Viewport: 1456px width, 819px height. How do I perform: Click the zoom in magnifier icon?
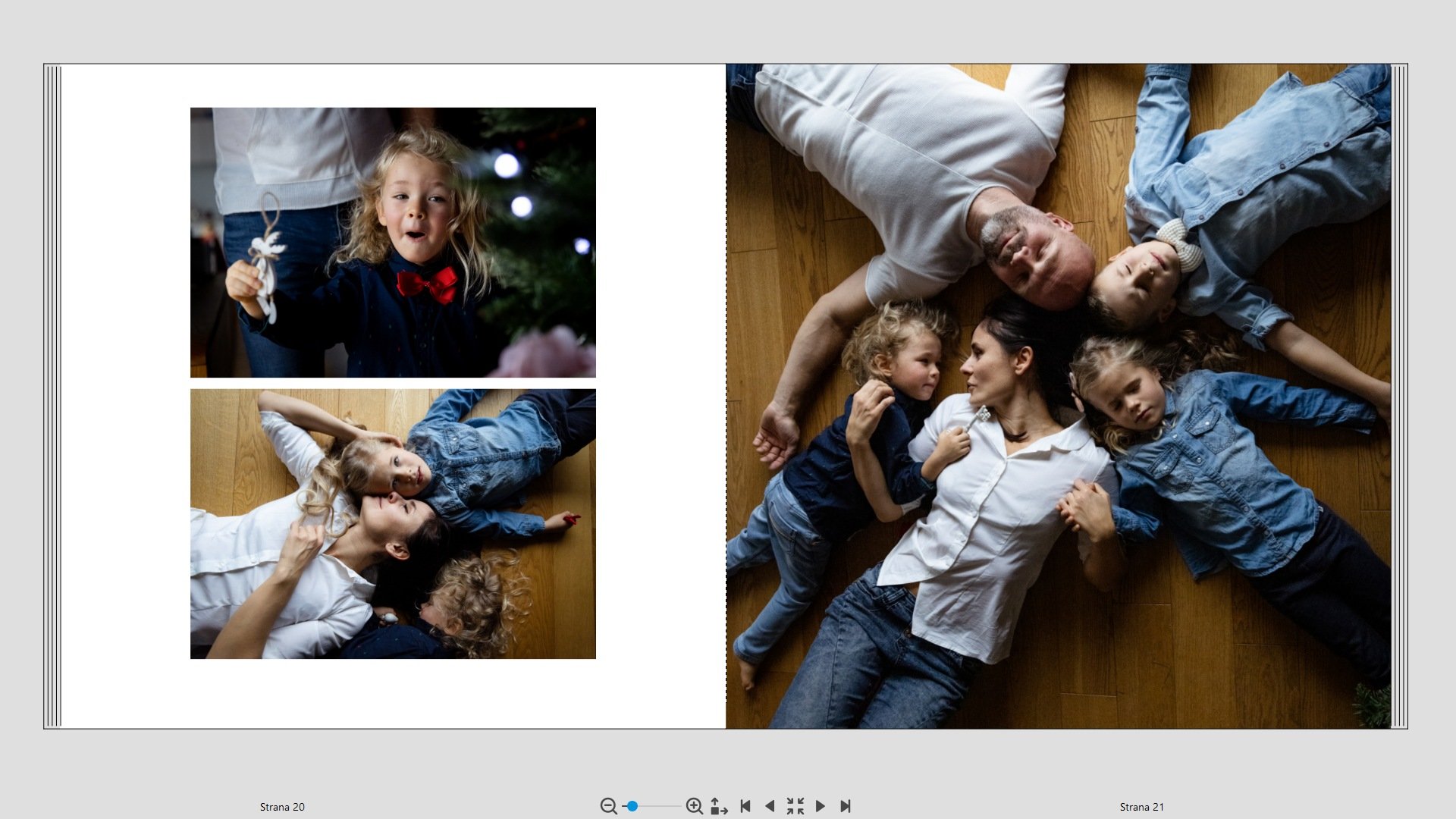694,806
